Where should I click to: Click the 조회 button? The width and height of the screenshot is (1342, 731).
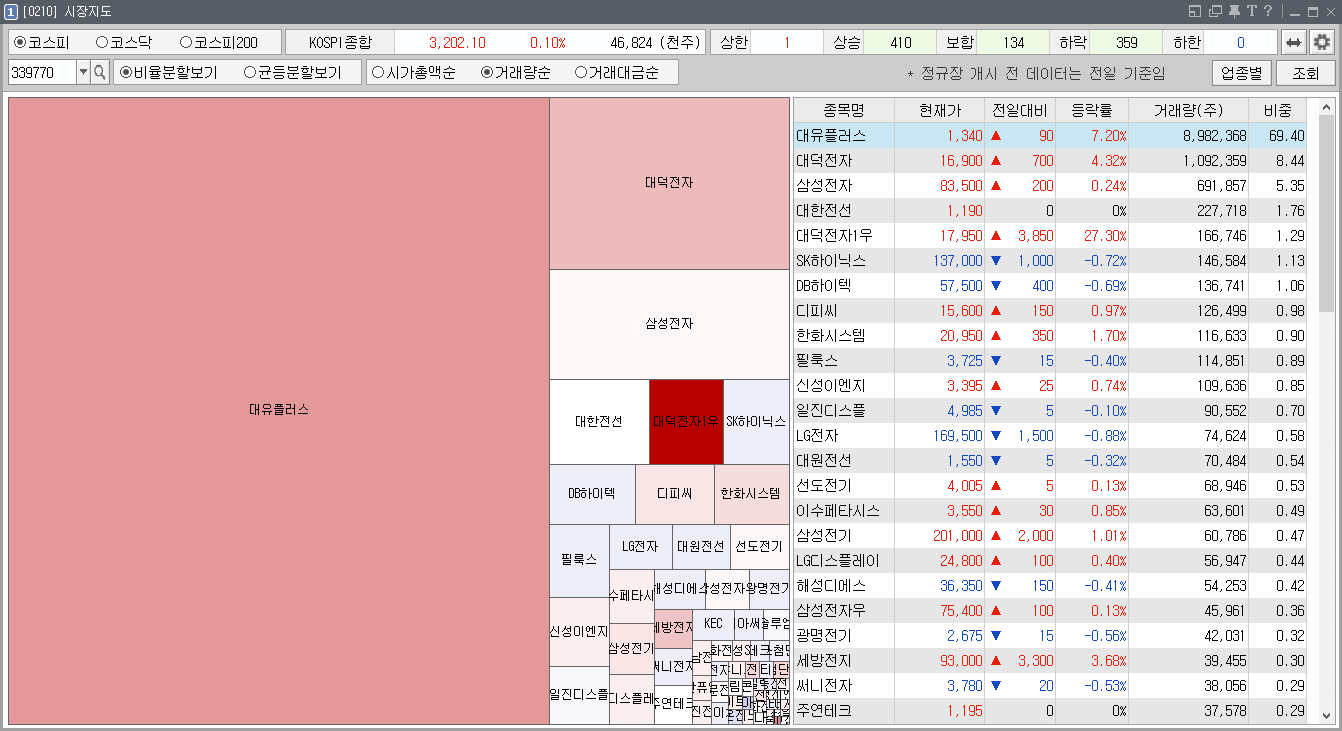pos(1305,73)
